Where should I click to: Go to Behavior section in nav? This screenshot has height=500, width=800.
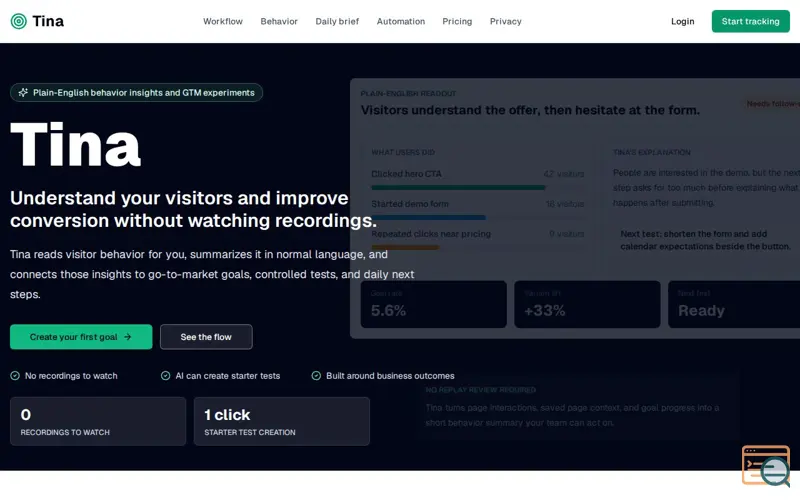[x=279, y=21]
